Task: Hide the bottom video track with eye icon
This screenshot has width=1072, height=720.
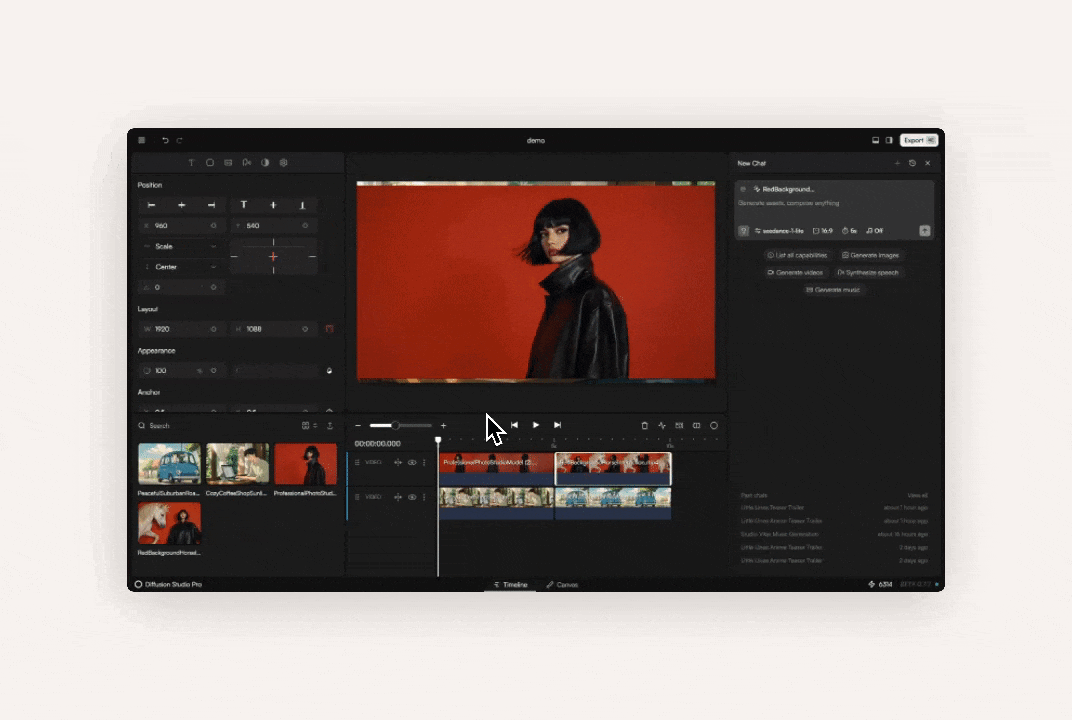Action: 412,497
